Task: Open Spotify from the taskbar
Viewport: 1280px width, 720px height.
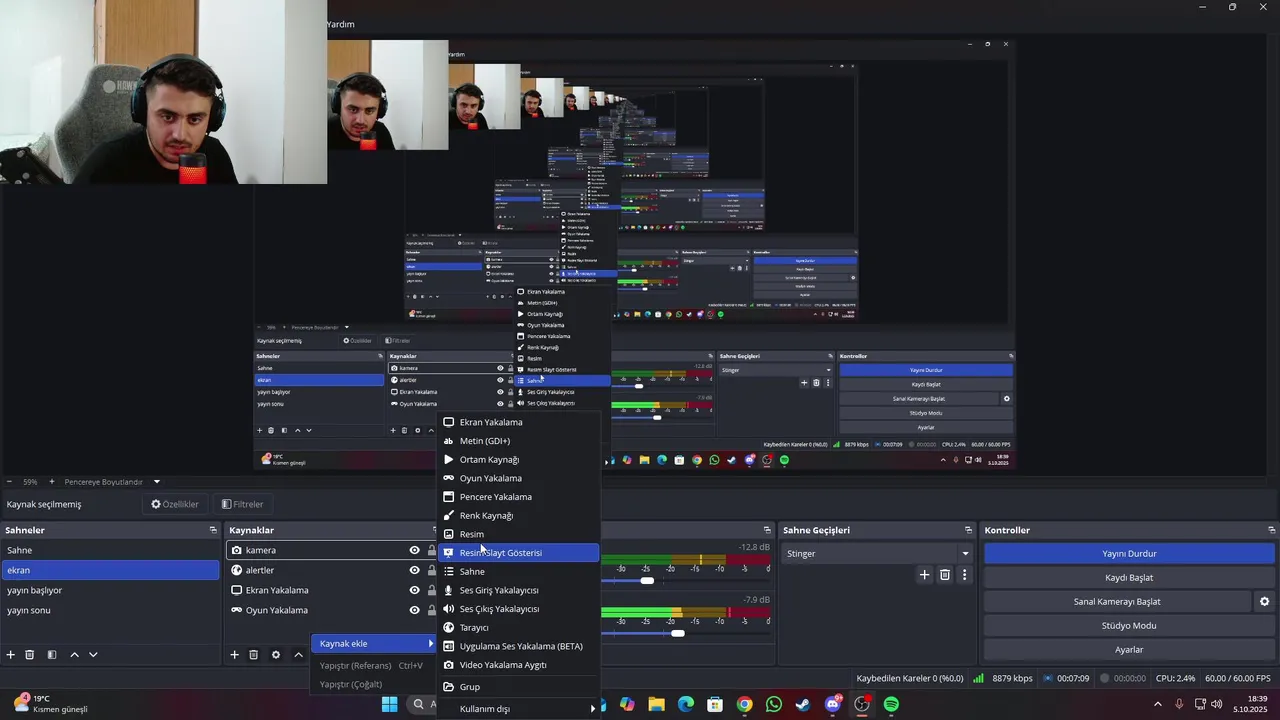Action: tap(891, 705)
